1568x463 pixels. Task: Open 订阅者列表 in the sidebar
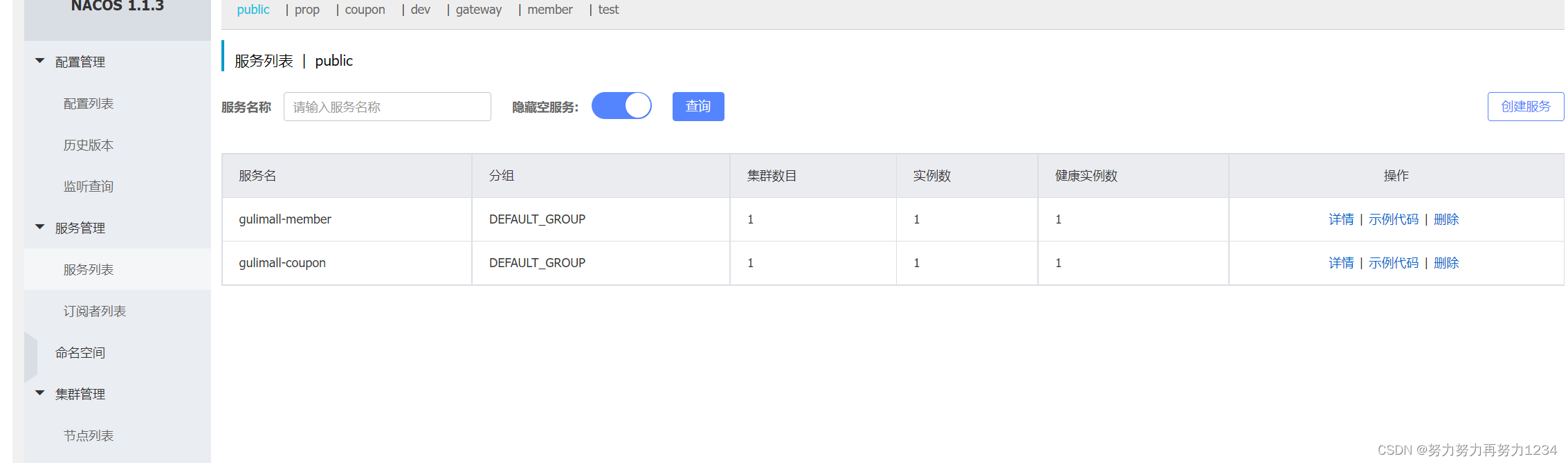click(x=95, y=311)
